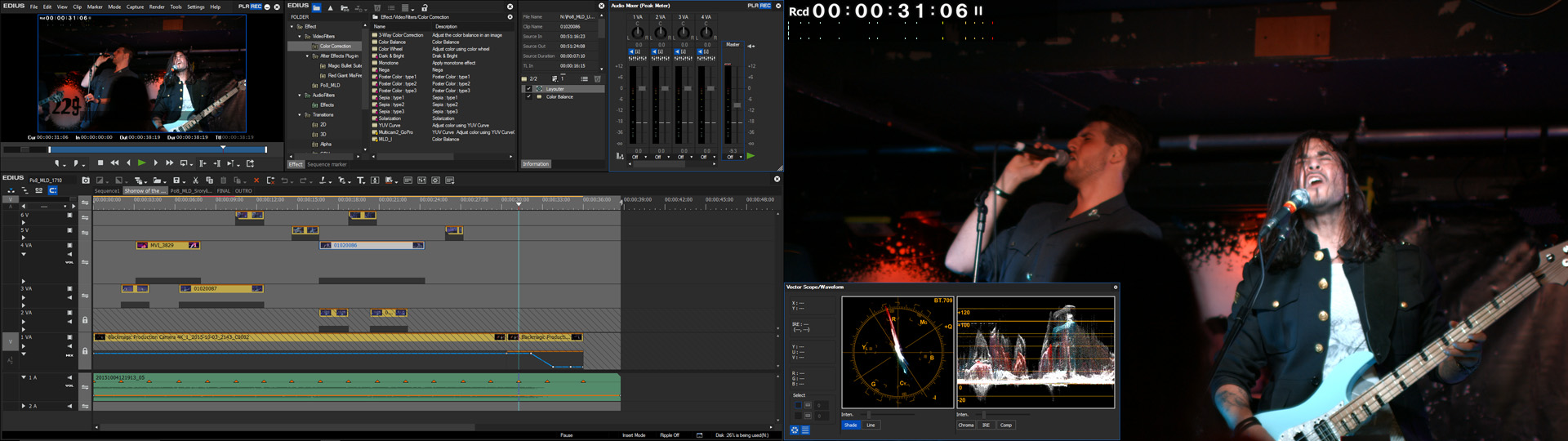Viewport: 1568px width, 441px height.
Task: Toggle MIX button on track 1 VA
Action: point(69,355)
